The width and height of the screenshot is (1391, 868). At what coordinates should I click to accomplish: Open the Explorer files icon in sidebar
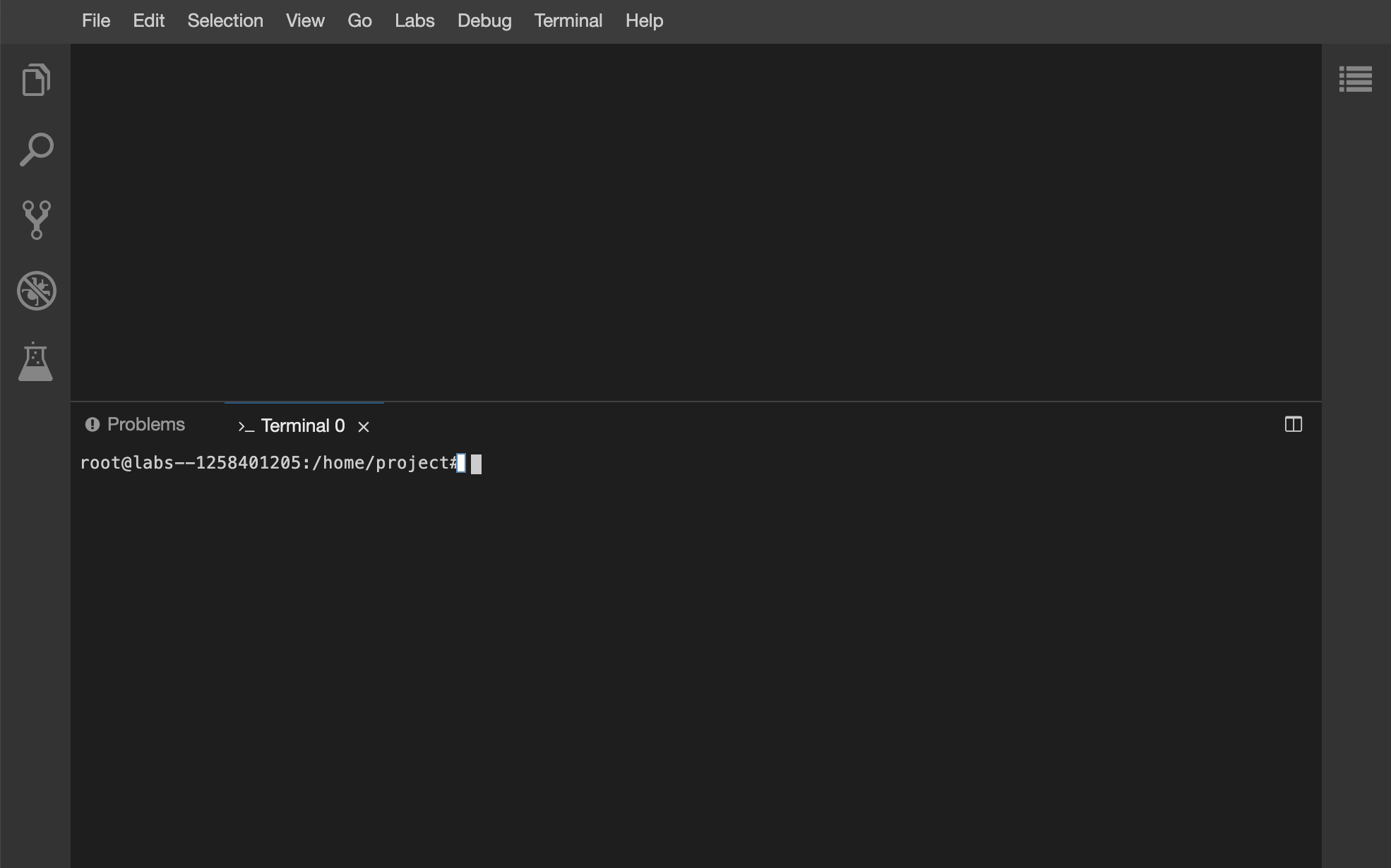click(36, 79)
